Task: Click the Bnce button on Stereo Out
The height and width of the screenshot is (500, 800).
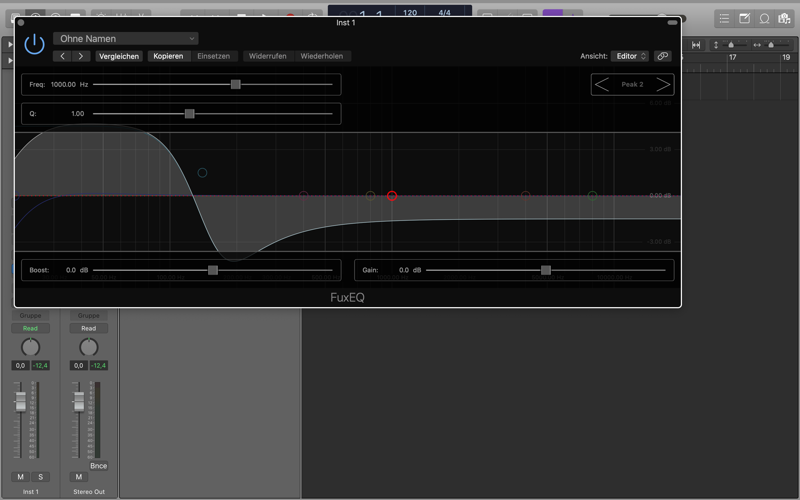Action: (x=98, y=466)
